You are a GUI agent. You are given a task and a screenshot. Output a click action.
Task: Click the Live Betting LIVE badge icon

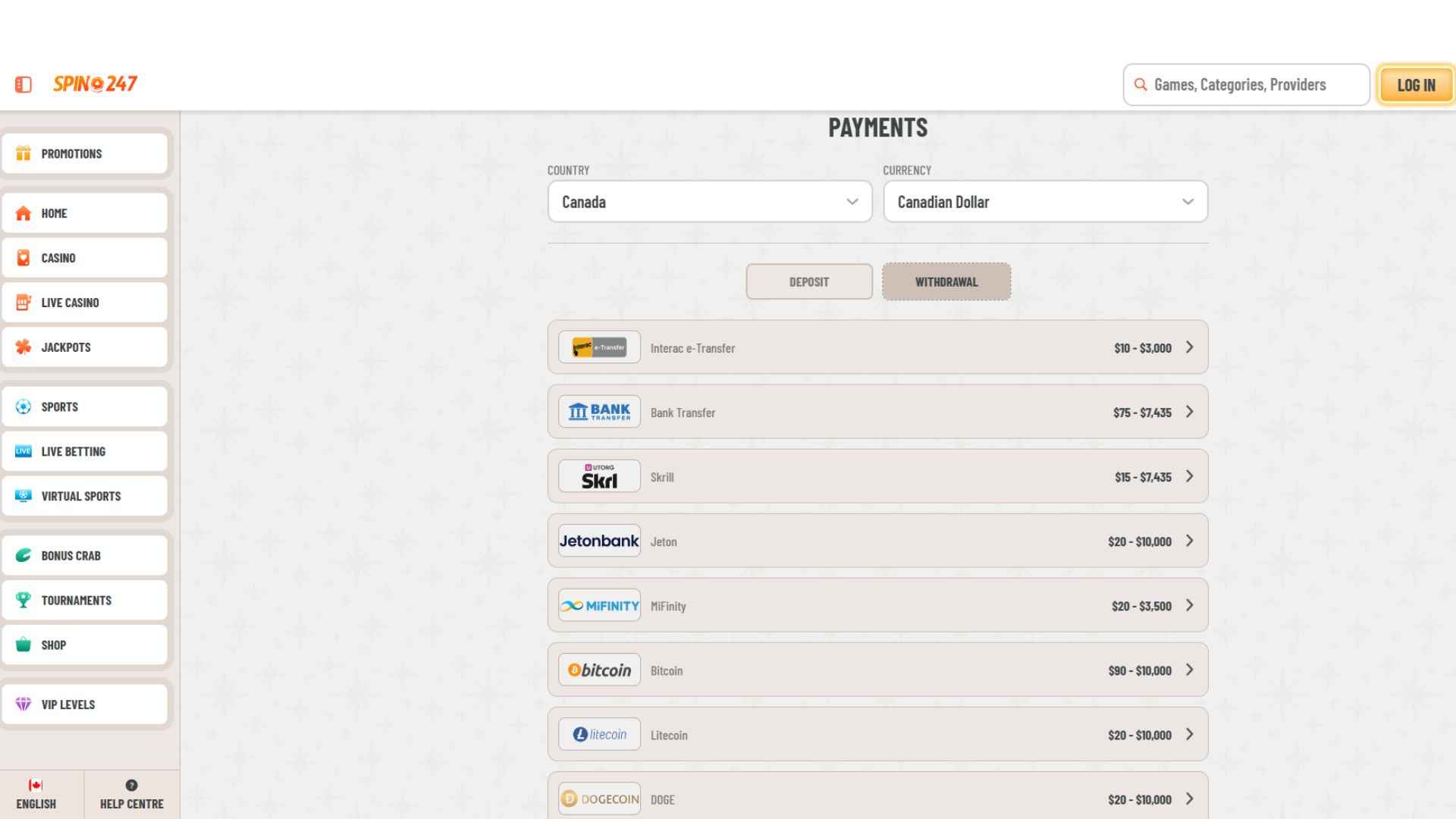click(24, 452)
